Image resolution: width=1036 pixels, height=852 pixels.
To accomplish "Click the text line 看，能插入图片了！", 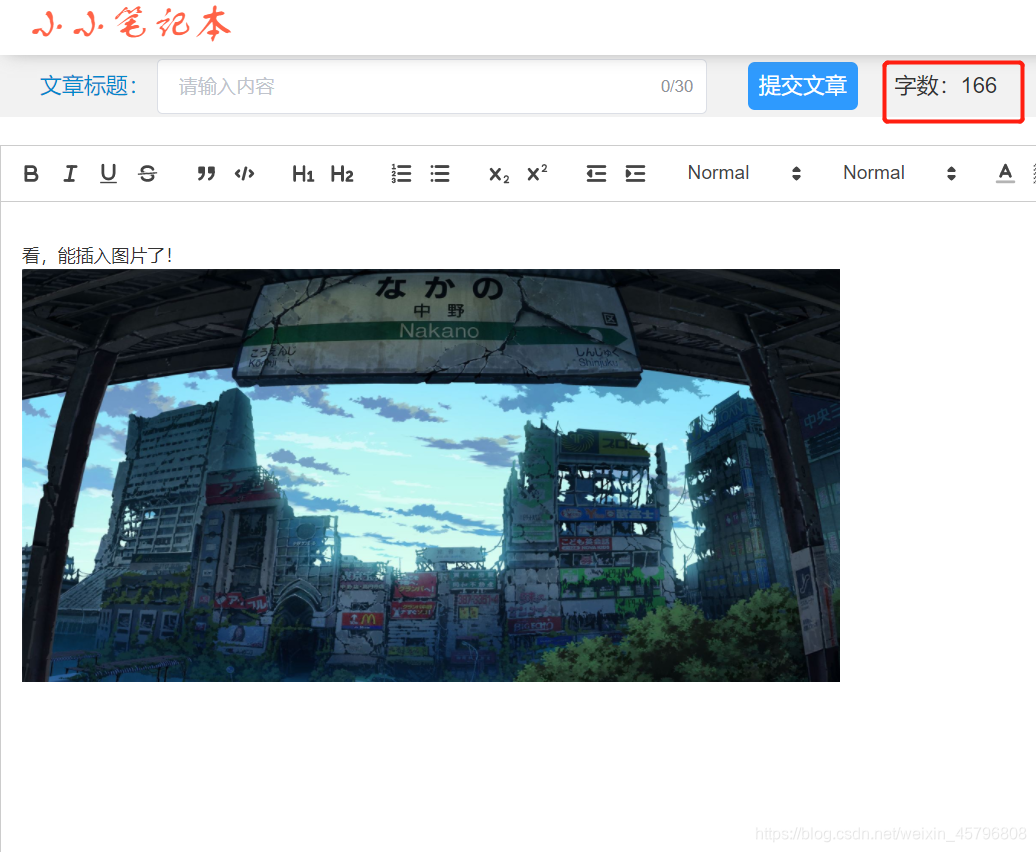I will coord(97,256).
